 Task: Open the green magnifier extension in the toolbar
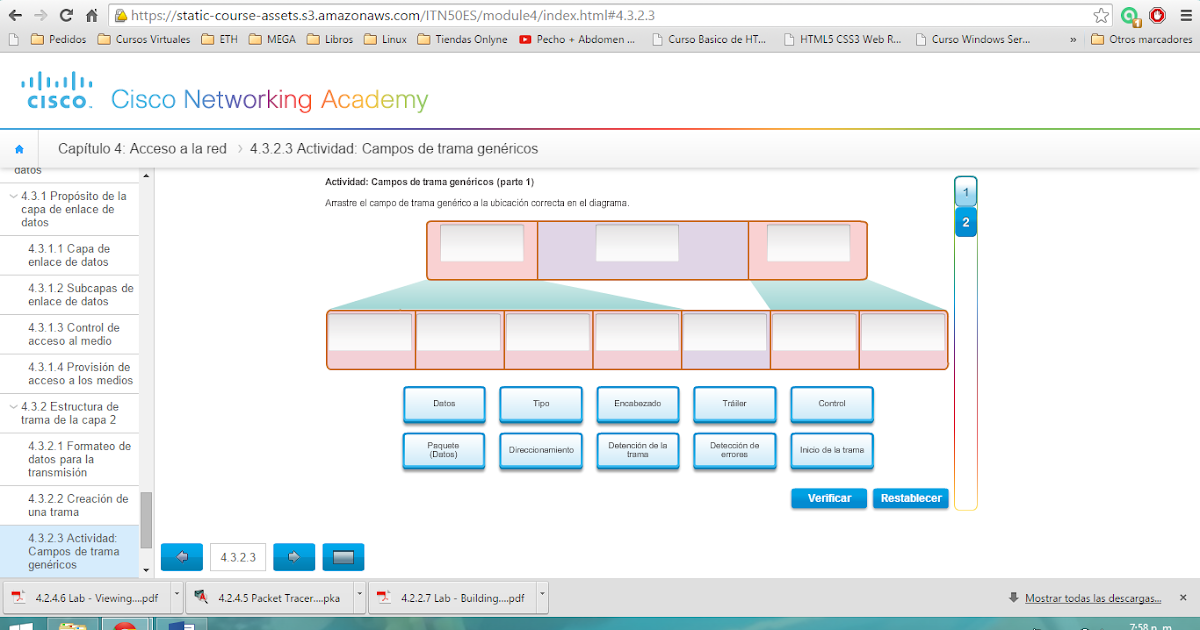1131,16
